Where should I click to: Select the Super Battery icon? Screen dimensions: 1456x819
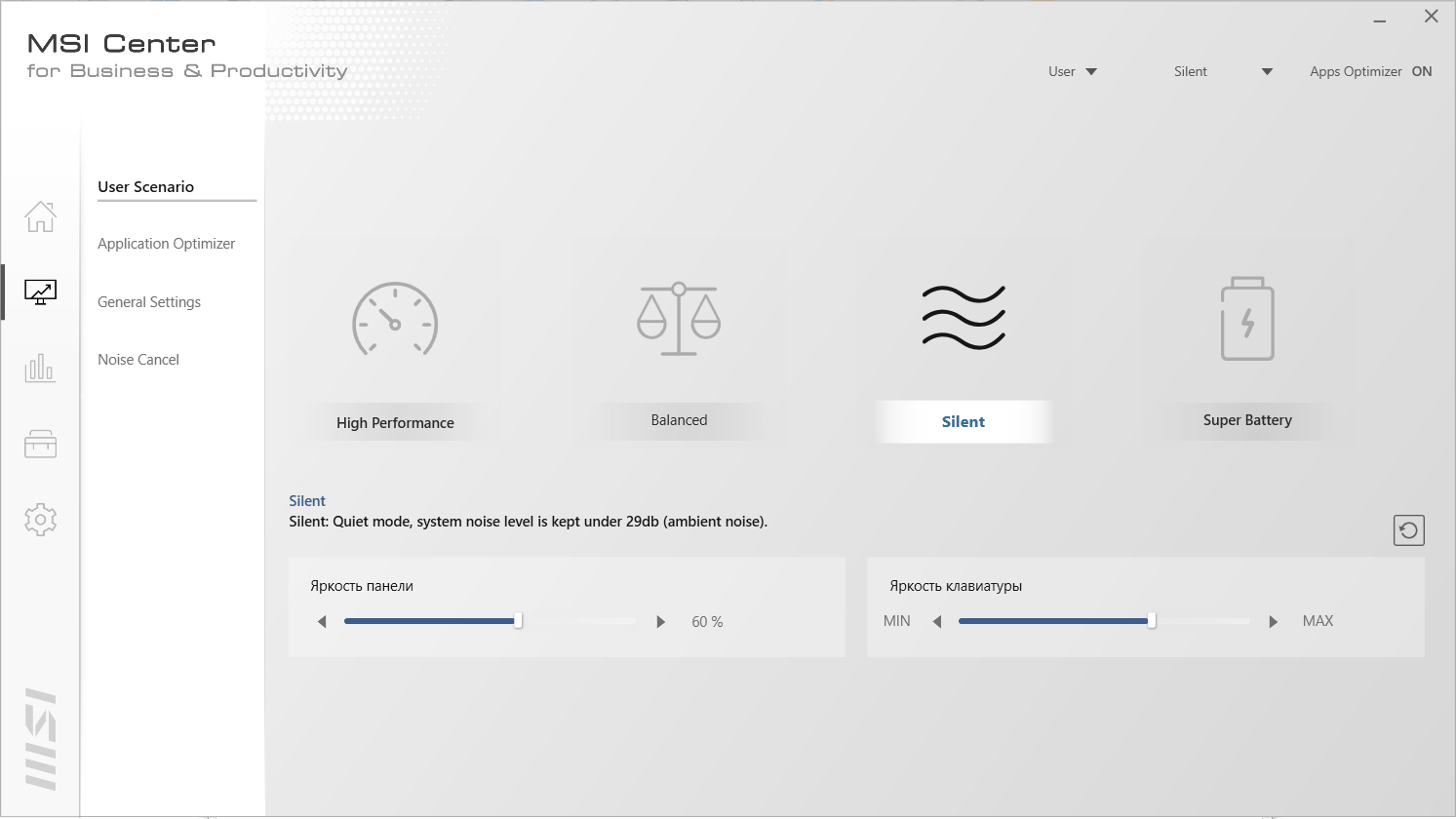pyautogui.click(x=1247, y=319)
